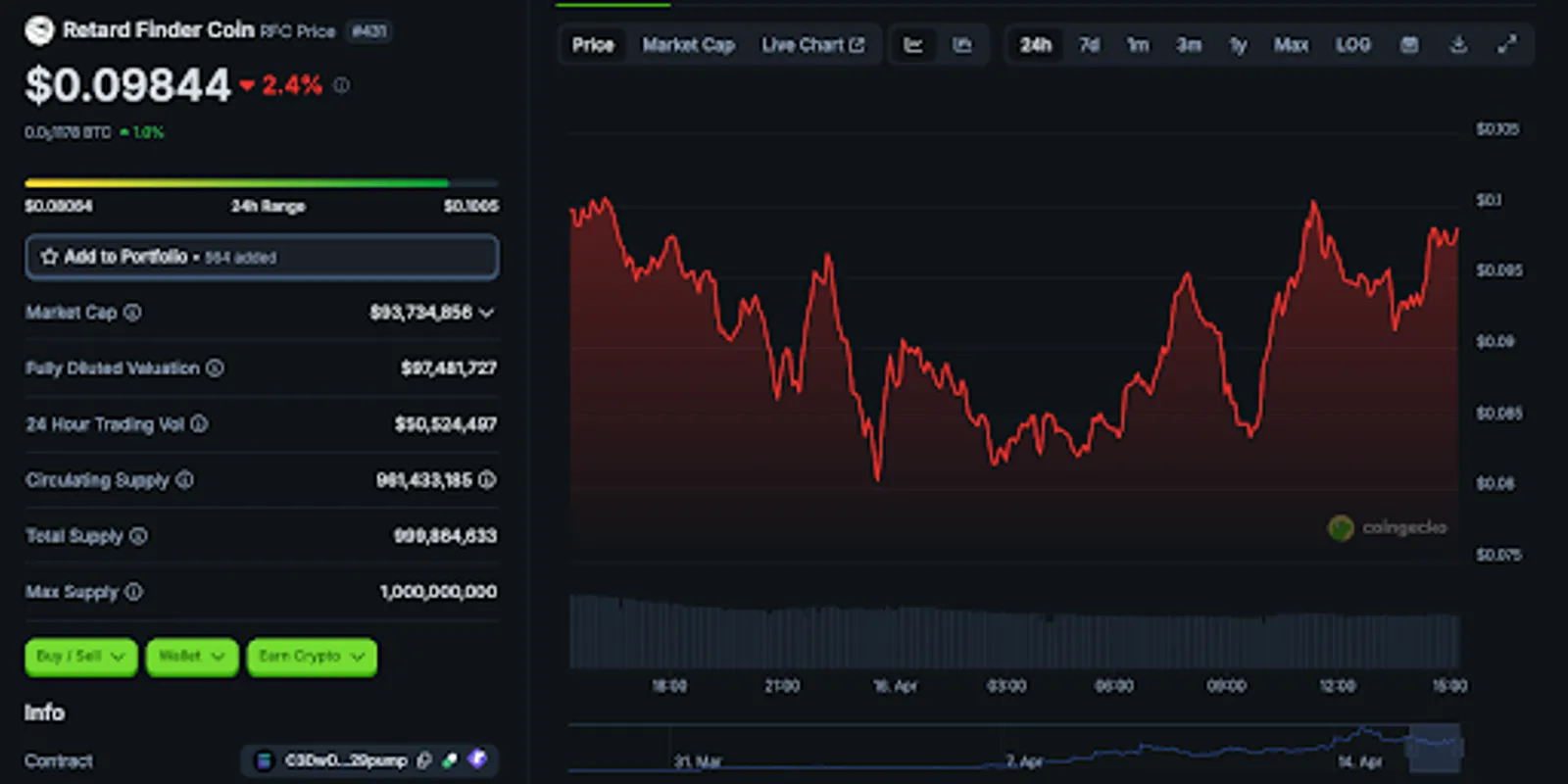
Task: Click the purple wallet icon in Contract row
Action: [477, 759]
